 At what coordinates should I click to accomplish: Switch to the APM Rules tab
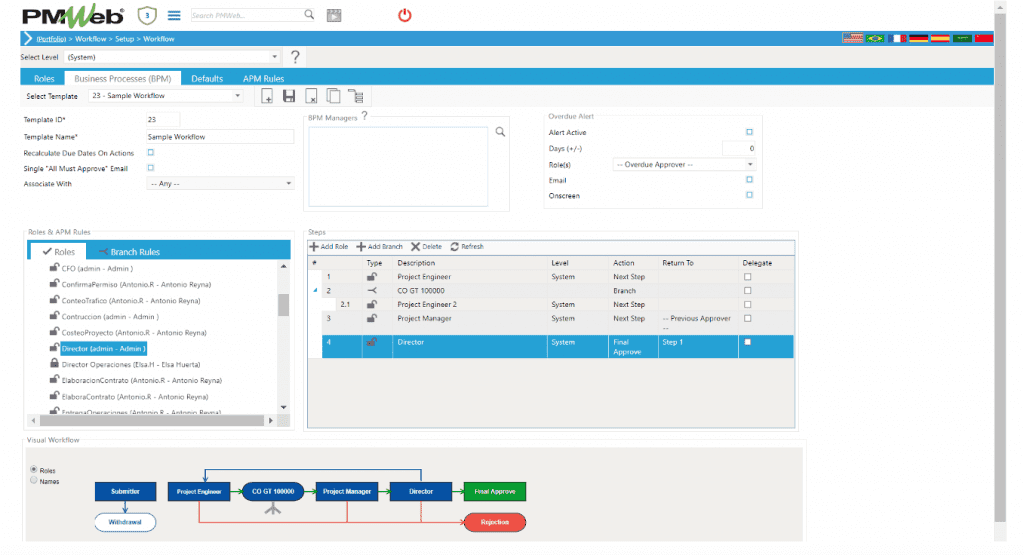point(263,78)
